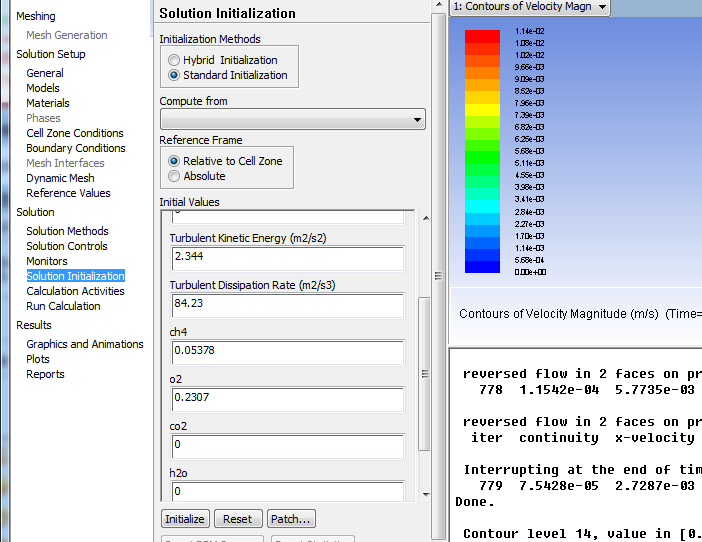The width and height of the screenshot is (702, 542).
Task: Click the Turbulent Dissipation Rate input field
Action: 286,305
